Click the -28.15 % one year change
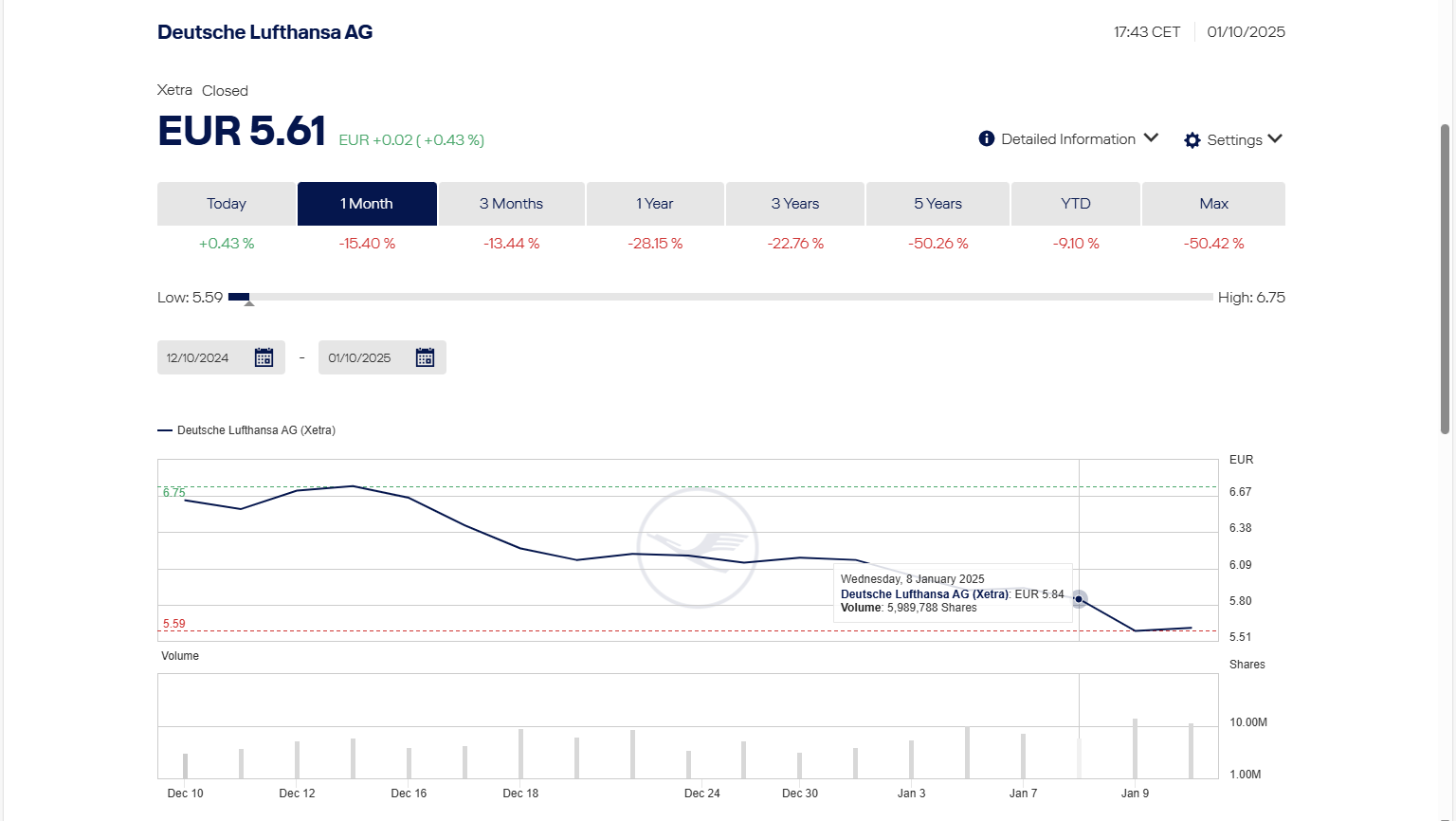 655,244
